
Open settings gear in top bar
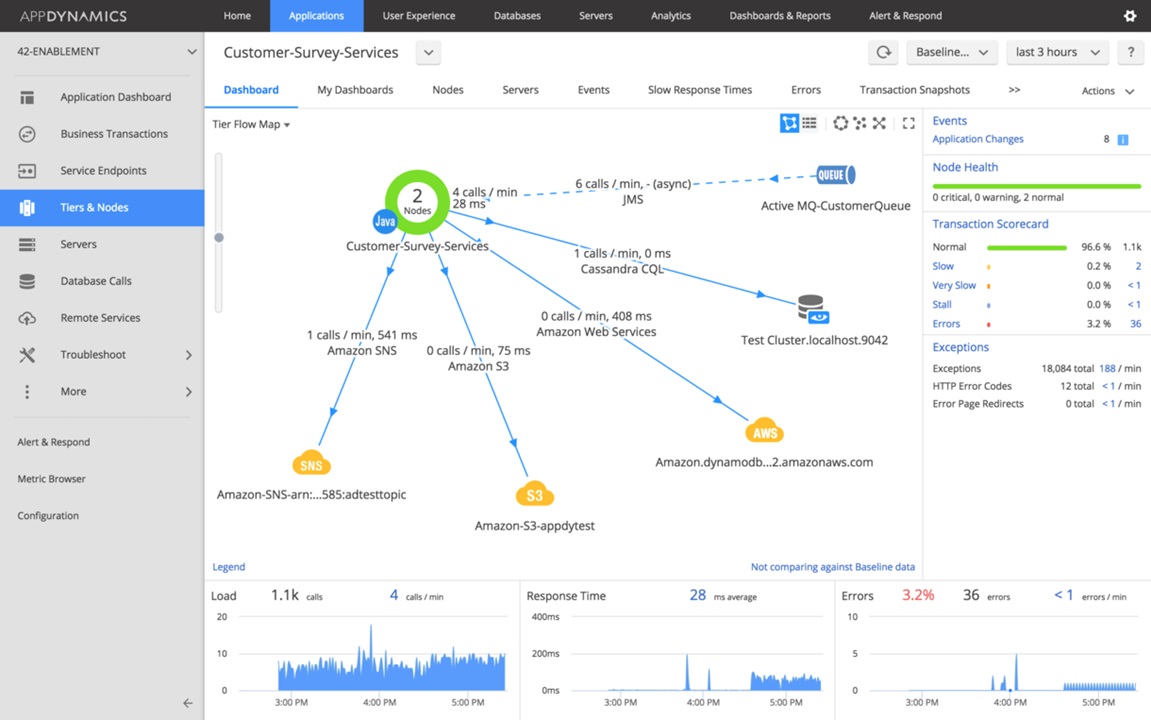(x=1130, y=15)
